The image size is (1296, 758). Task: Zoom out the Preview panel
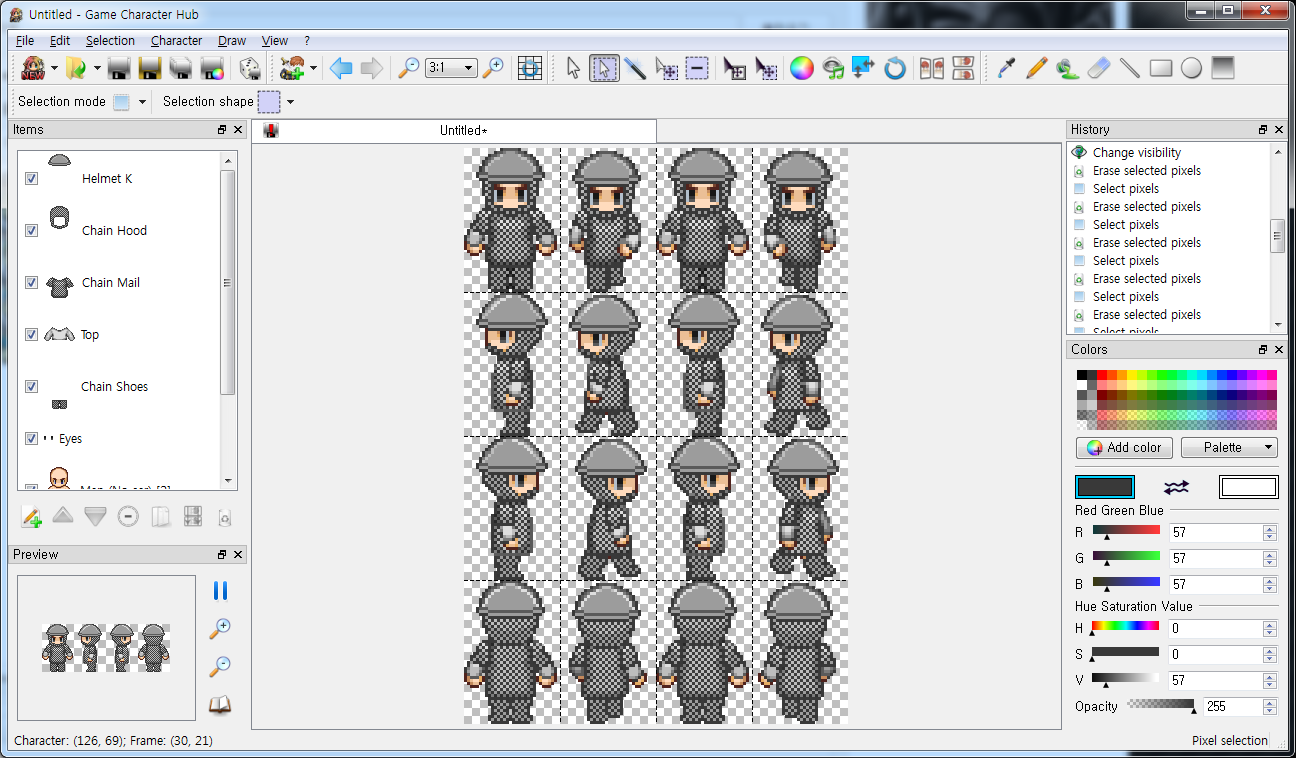pyautogui.click(x=220, y=666)
